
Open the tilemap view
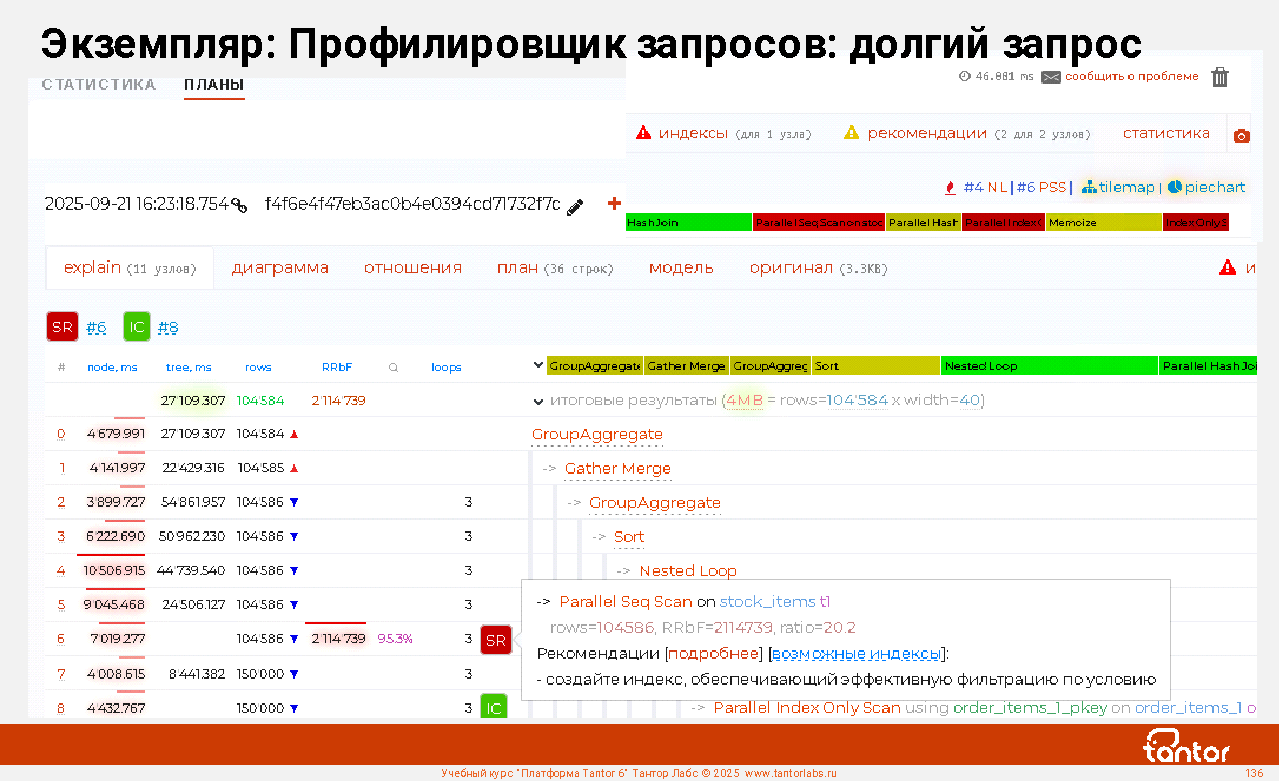[x=1118, y=187]
